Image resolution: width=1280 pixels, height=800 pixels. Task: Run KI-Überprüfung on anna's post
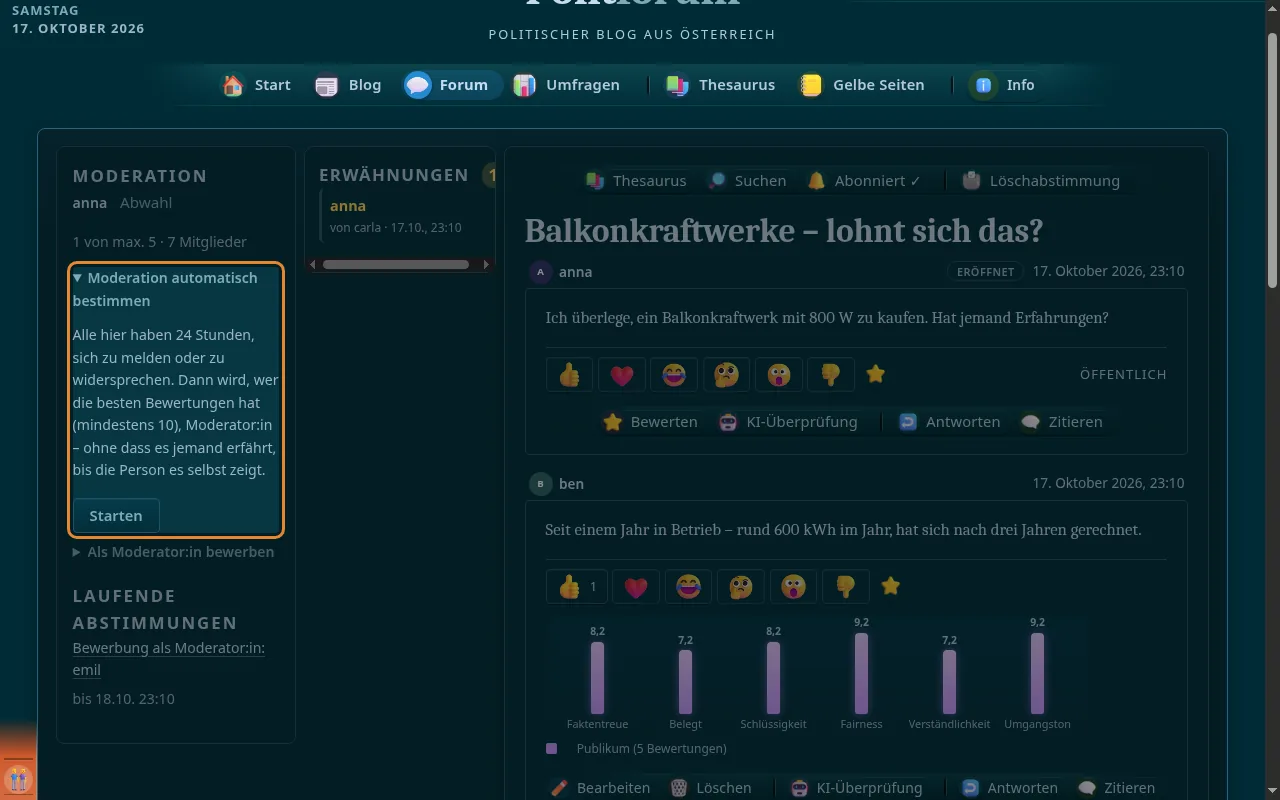788,422
